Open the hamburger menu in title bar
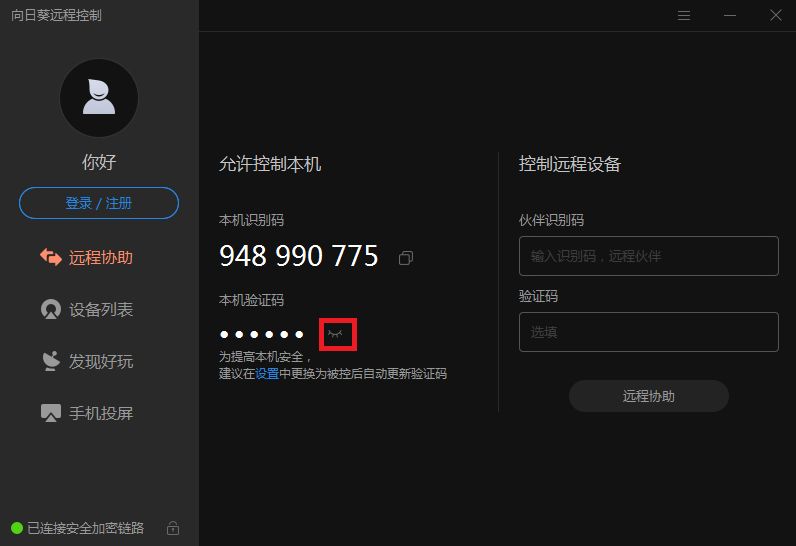796x546 pixels. click(684, 16)
